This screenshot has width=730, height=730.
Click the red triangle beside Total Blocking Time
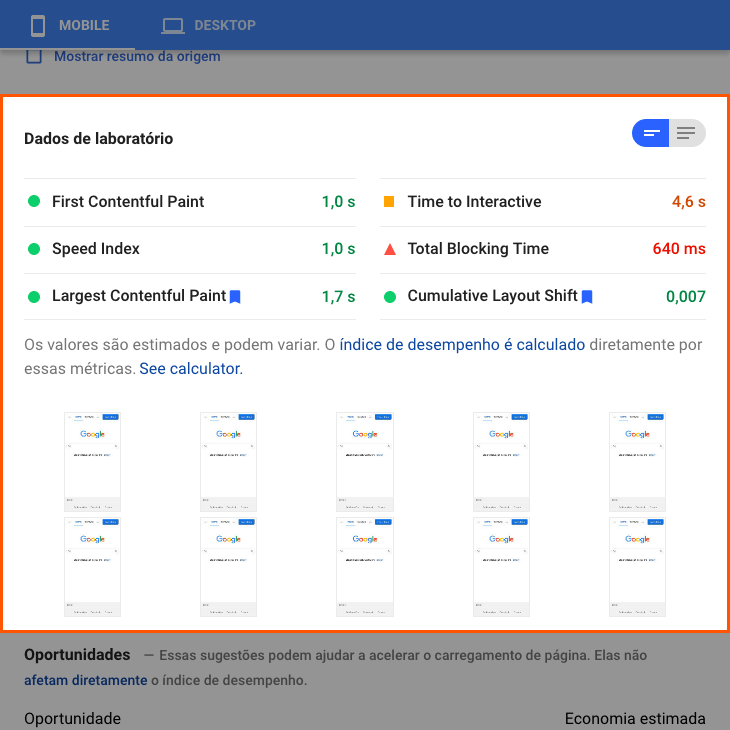[x=390, y=250]
